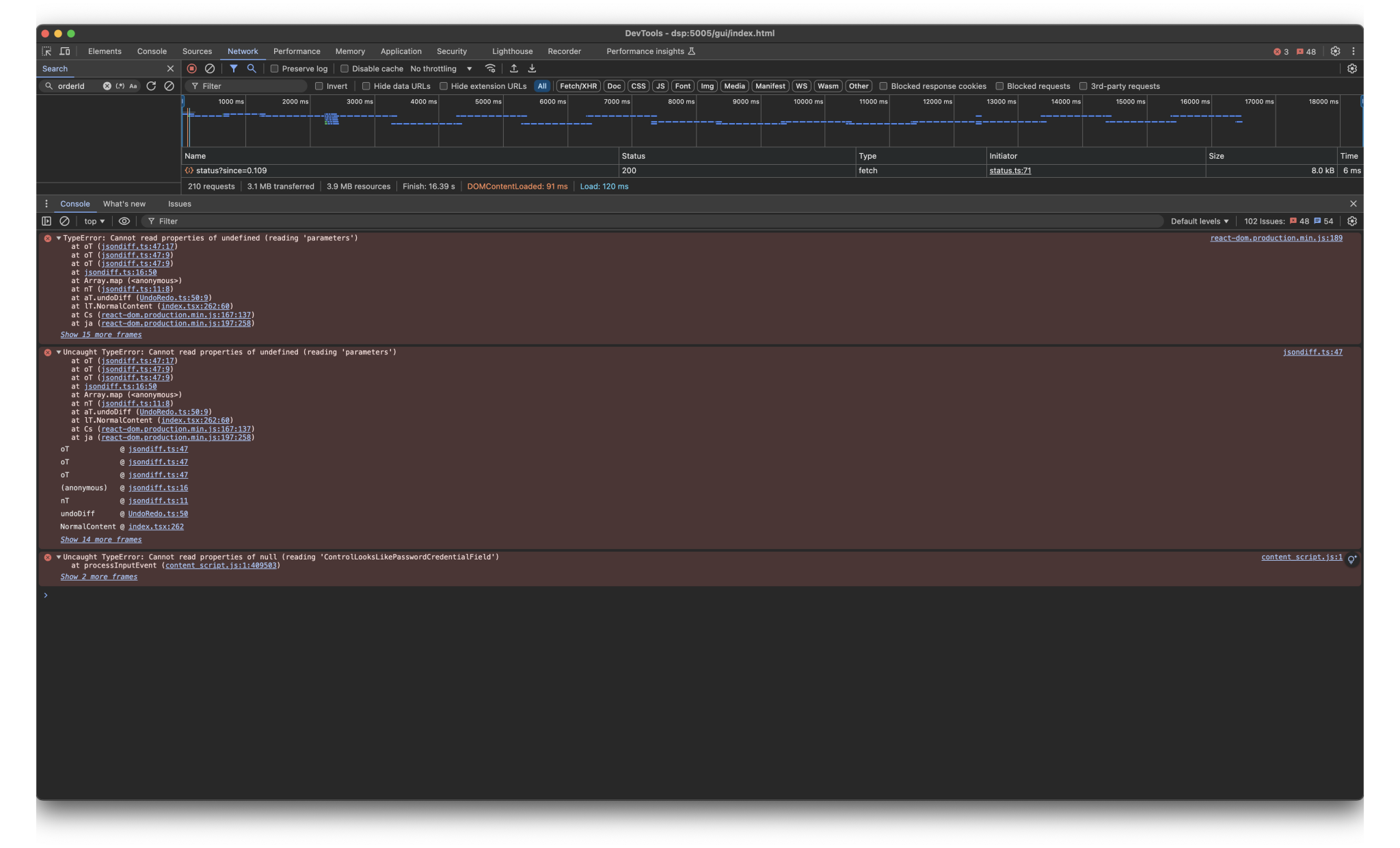
Task: Open UndoRedo.ts:50 source link
Action: coord(158,514)
